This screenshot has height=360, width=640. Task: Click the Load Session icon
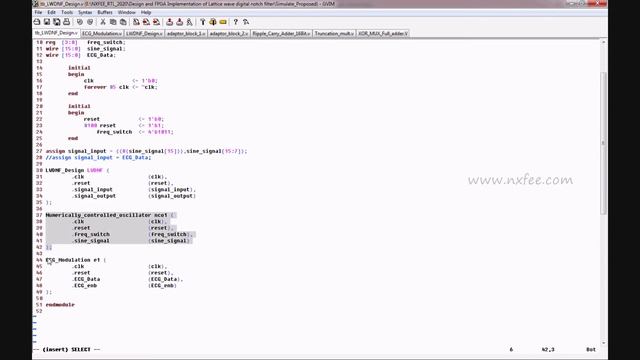(x=169, y=22)
